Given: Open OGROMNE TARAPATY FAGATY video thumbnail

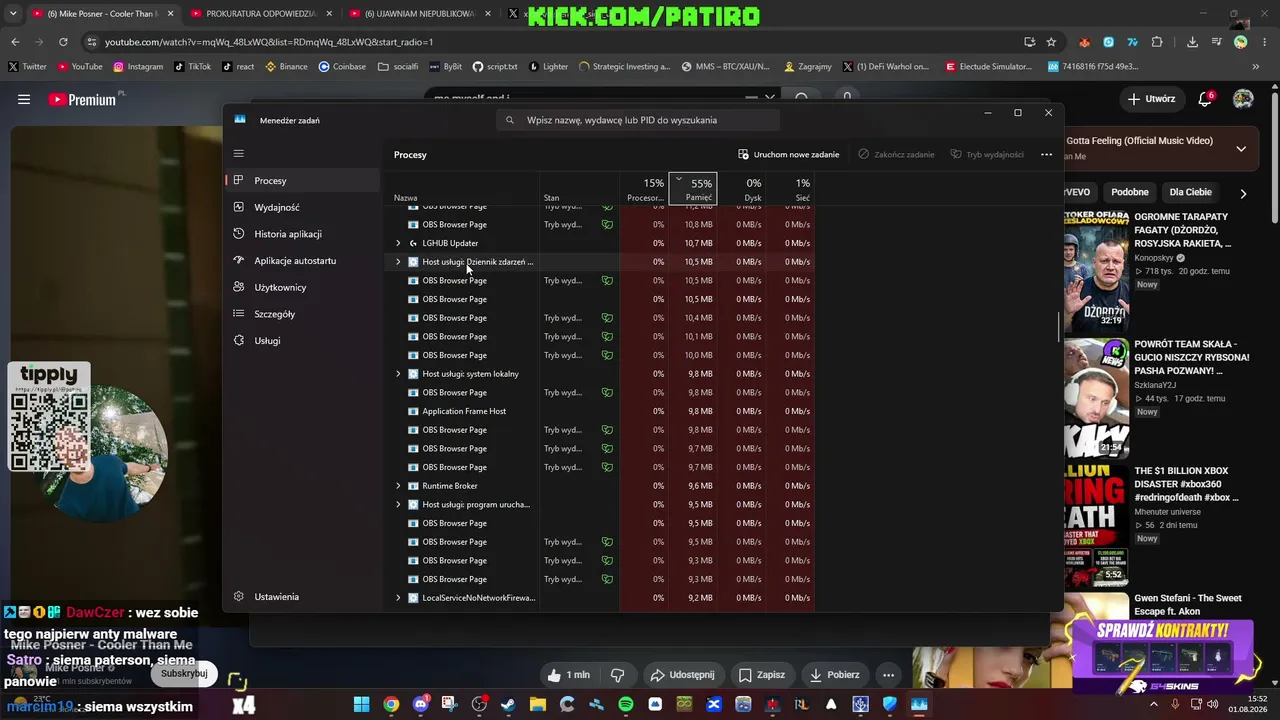Looking at the screenshot, I should coord(1096,269).
